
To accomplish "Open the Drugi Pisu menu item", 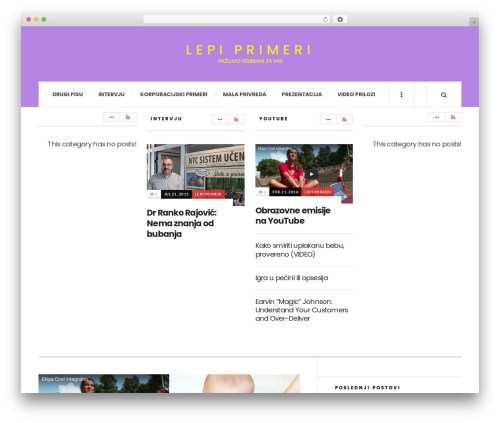I will click(x=68, y=94).
